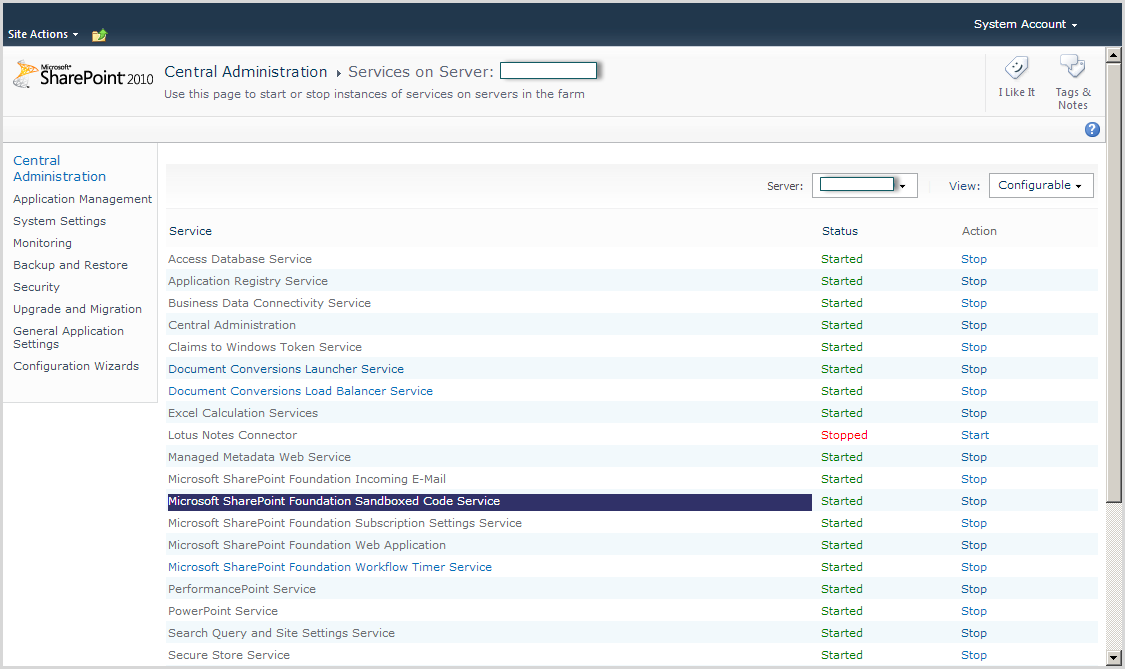The image size is (1125, 669).
Task: Stop the Business Data Connectivity Service
Action: click(x=974, y=303)
